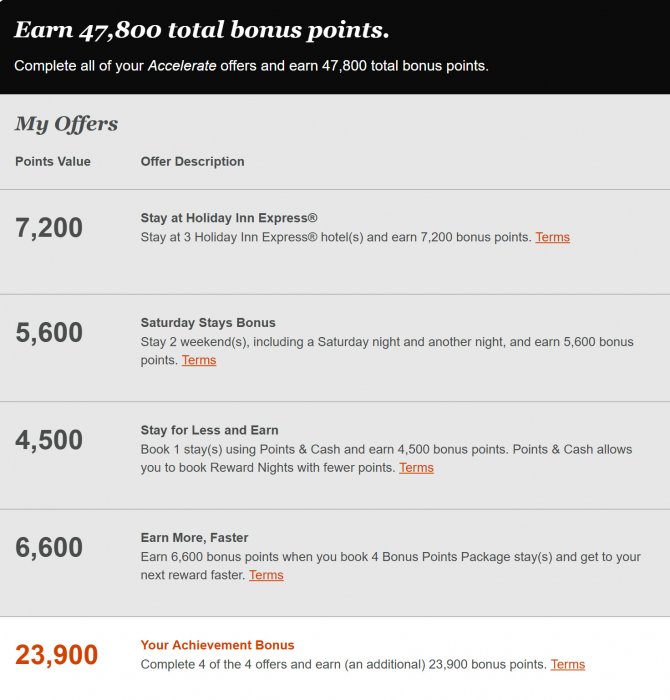
Task: Select the 5,600 points value
Action: pos(49,333)
